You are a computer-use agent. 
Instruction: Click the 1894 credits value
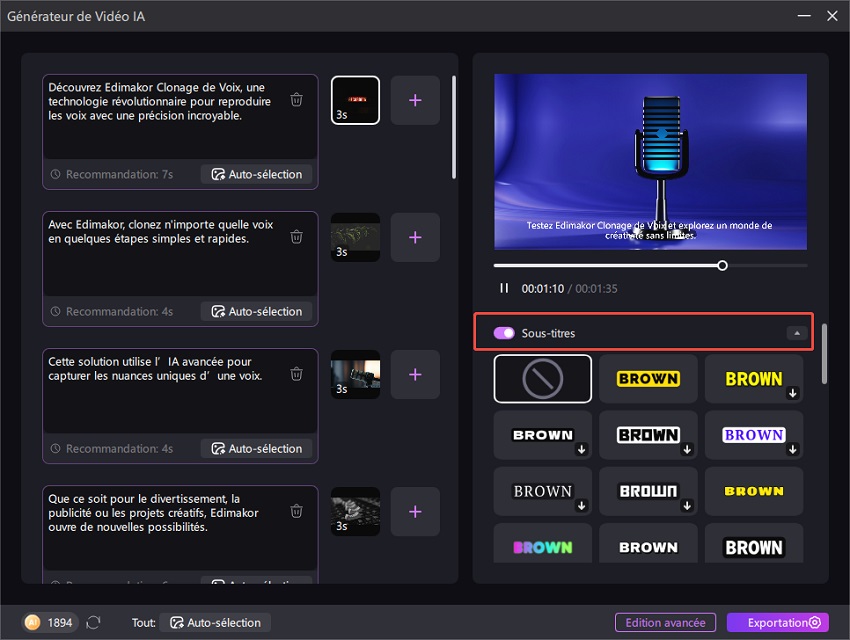[x=60, y=622]
